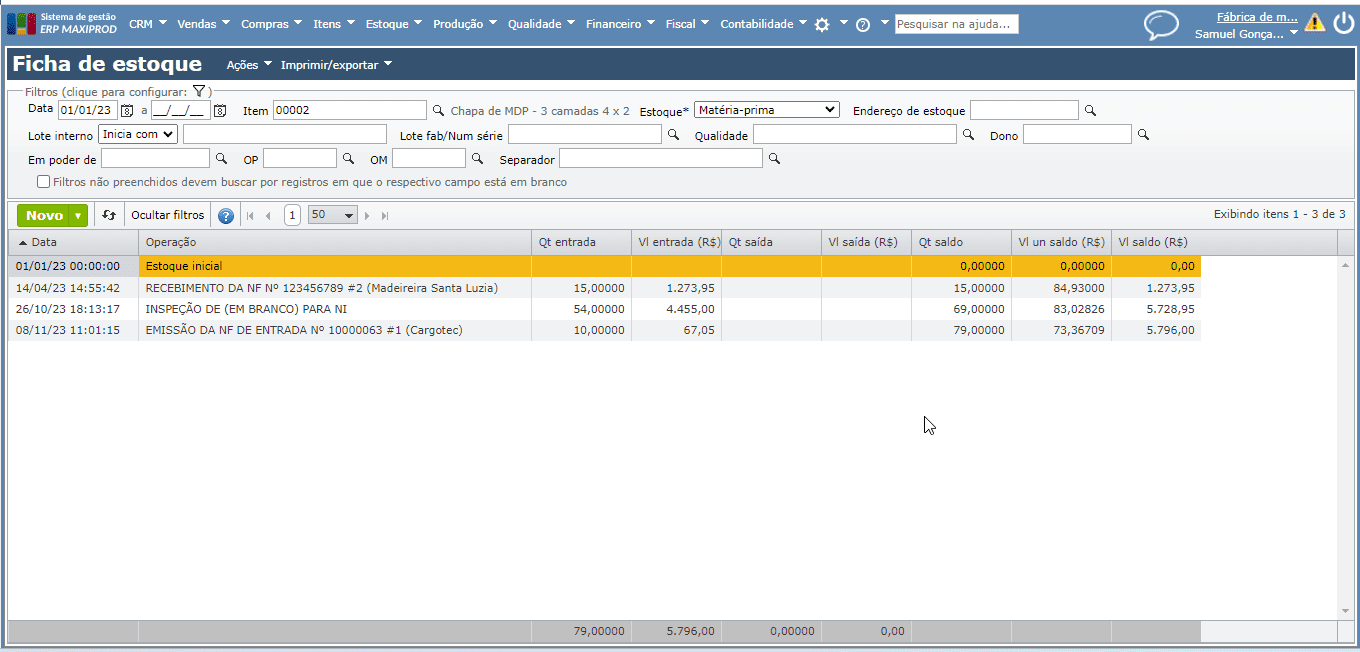Click the Pesquisar na ajuda search field
This screenshot has height=652, width=1360.
click(x=956, y=24)
